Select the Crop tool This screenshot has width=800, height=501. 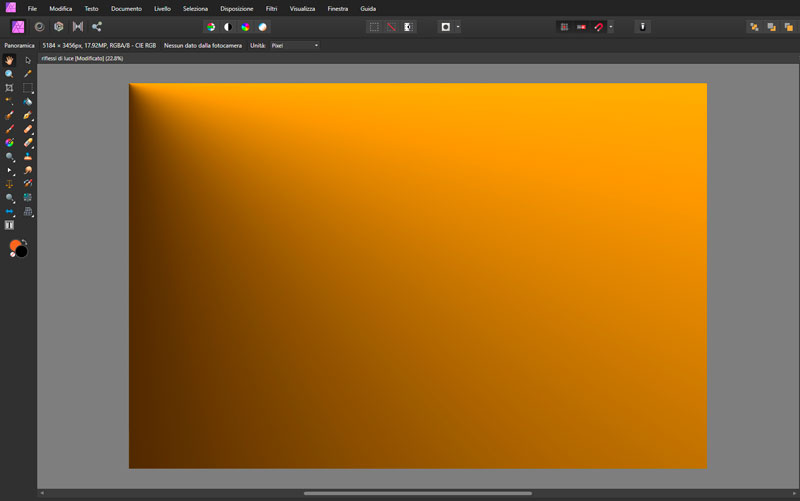9,88
